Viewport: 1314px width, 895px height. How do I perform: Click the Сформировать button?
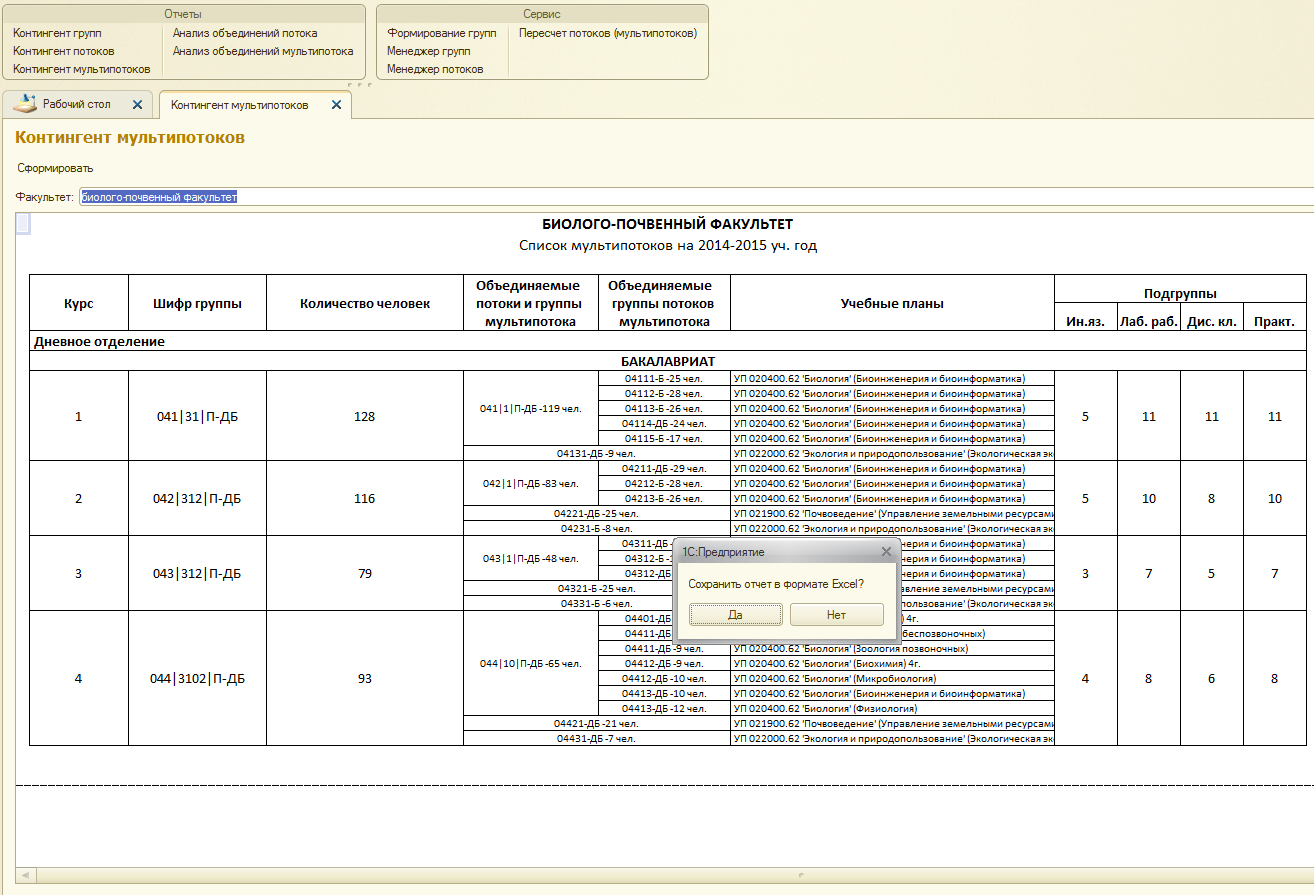(x=55, y=168)
